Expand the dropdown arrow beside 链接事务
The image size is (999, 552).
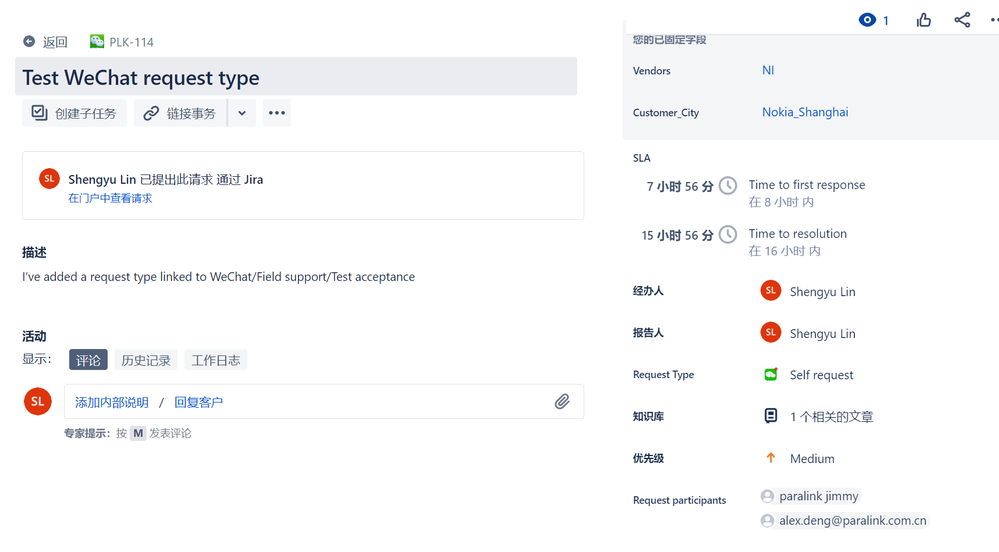coord(242,113)
